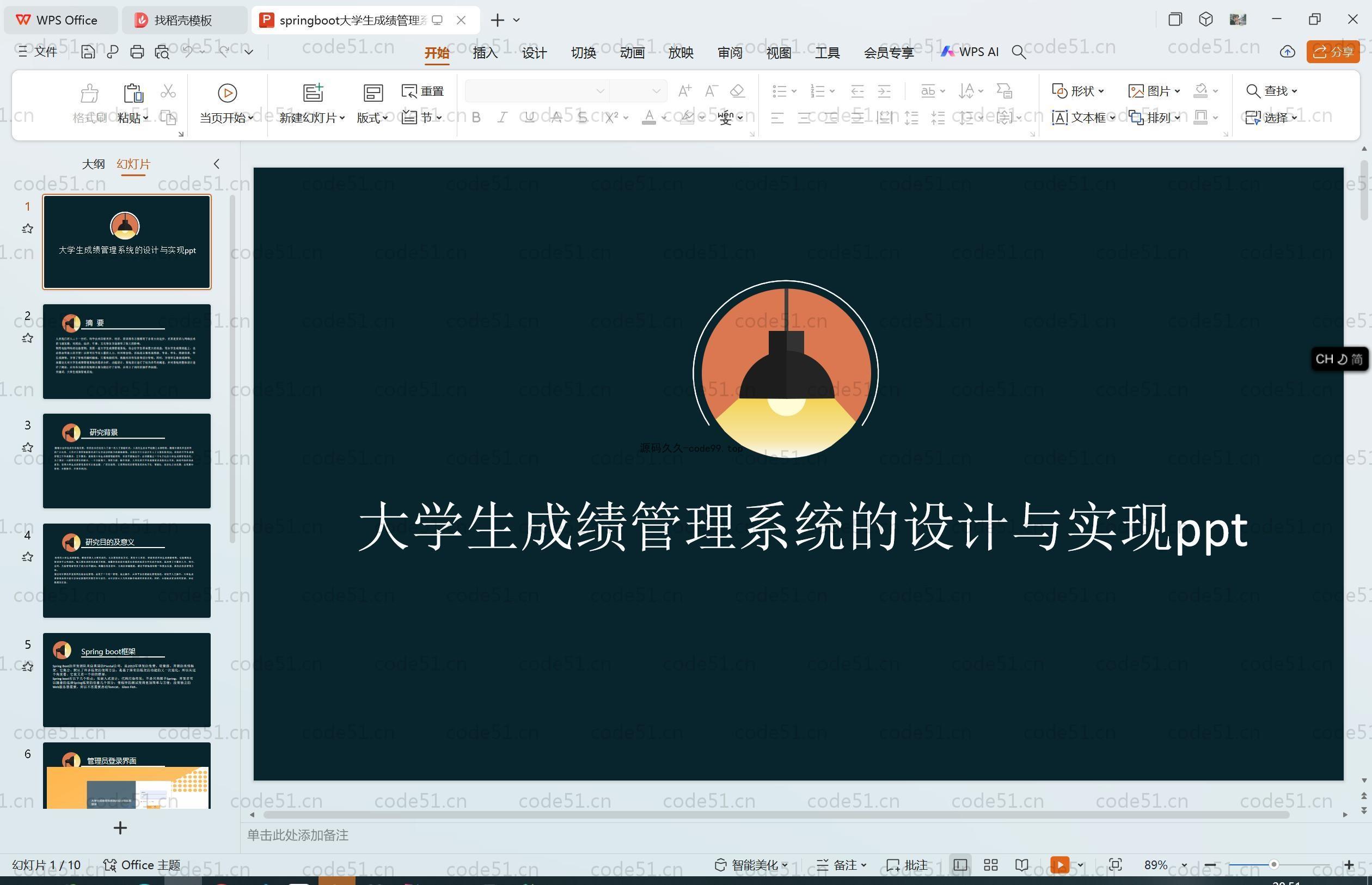
Task: Open the Arrange (排列) dropdown
Action: point(1155,117)
